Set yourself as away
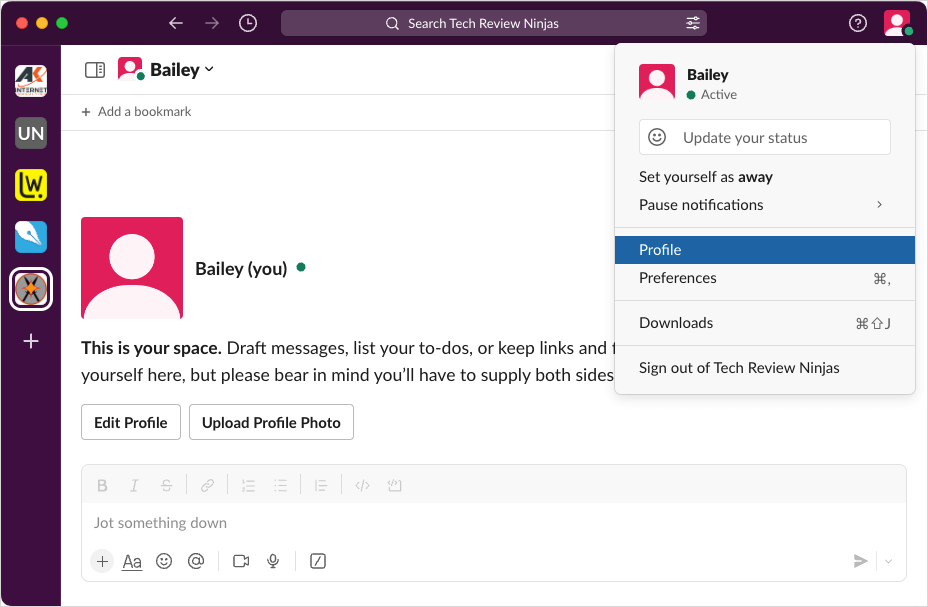The image size is (928, 607). pos(706,177)
